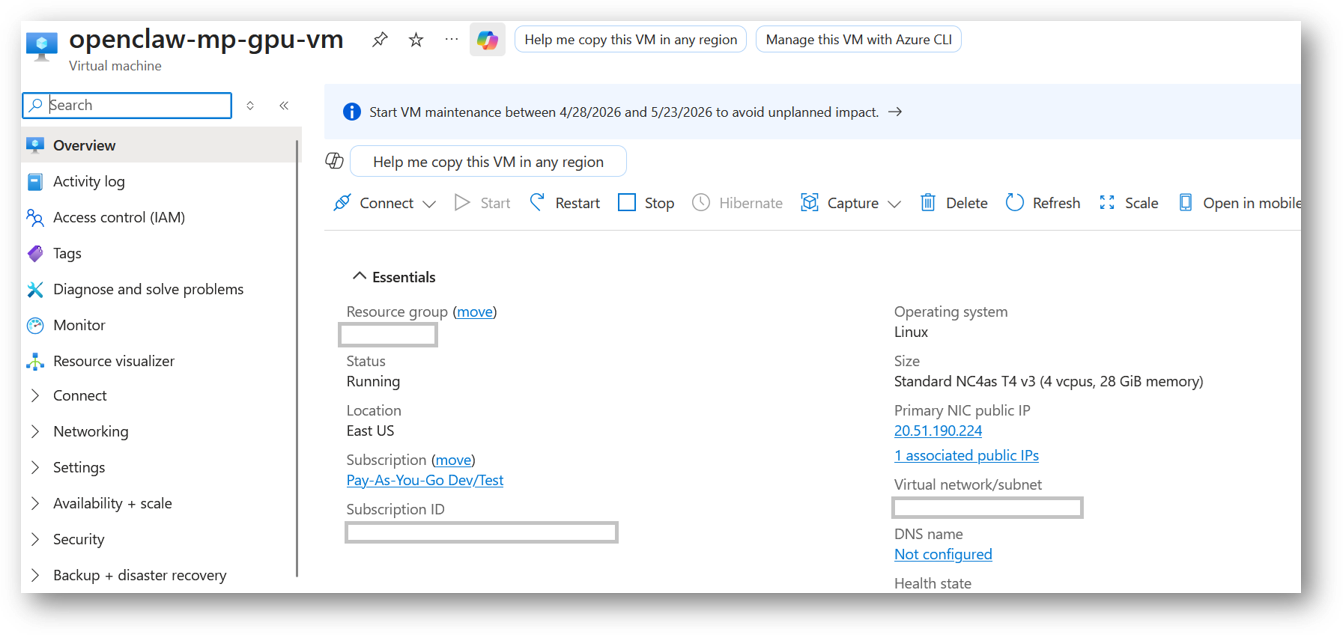The height and width of the screenshot is (635, 1343).
Task: Open Pay-As-You-Go Dev/Test subscription link
Action: tap(425, 480)
